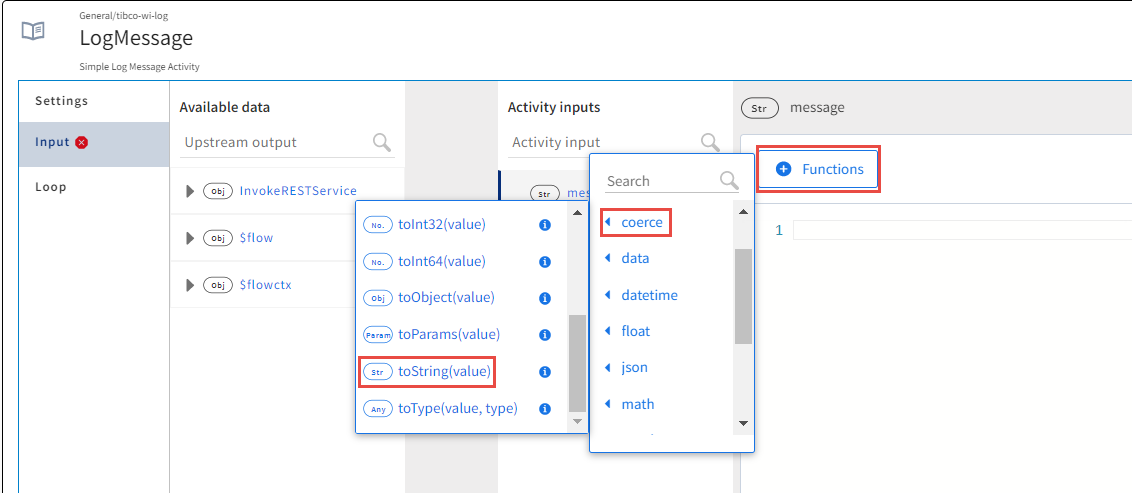This screenshot has height=493, width=1132.
Task: Click the search magnifier in Available data
Action: [382, 142]
